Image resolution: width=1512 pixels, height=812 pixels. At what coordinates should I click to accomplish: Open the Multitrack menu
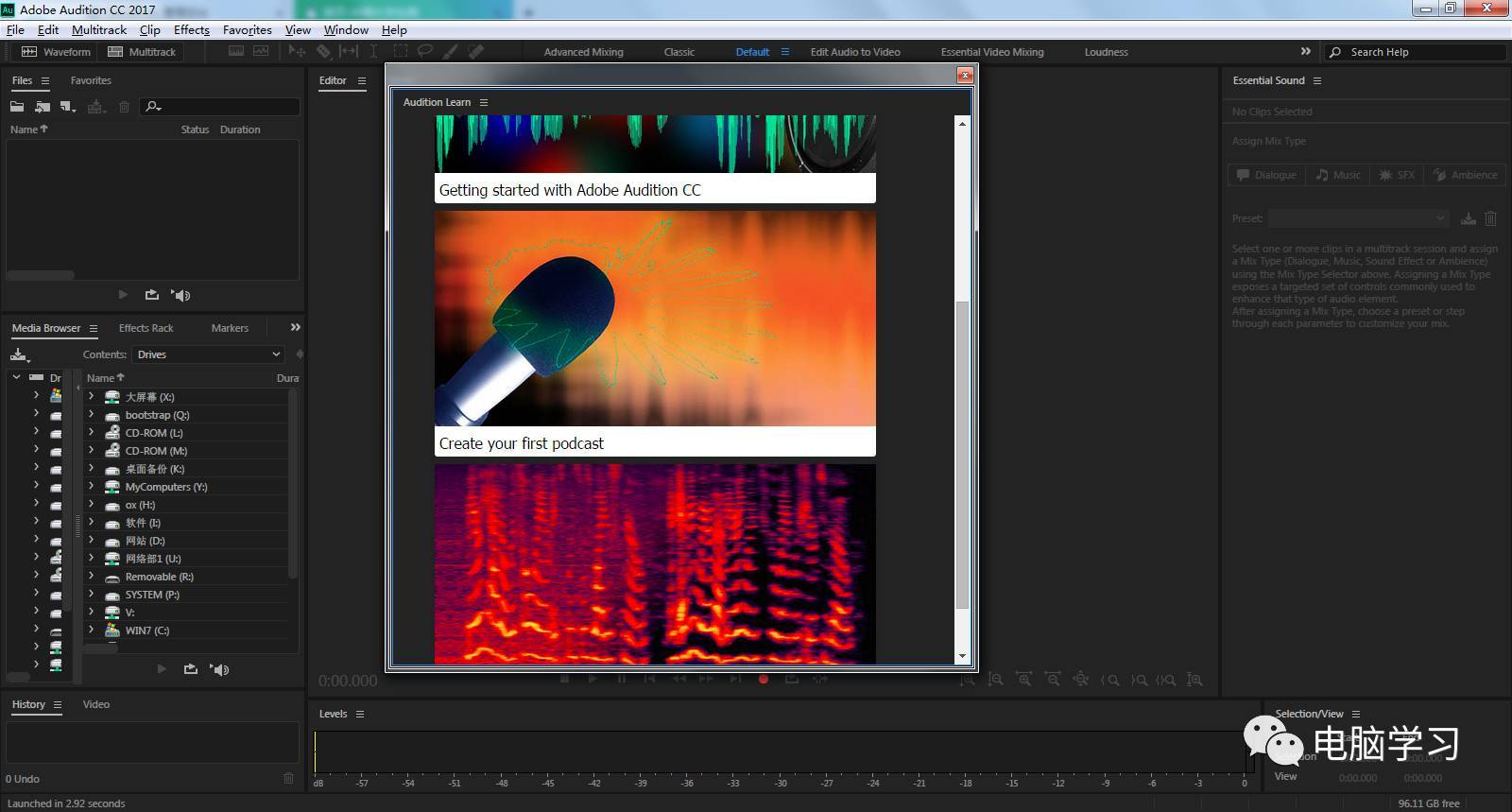coord(99,30)
